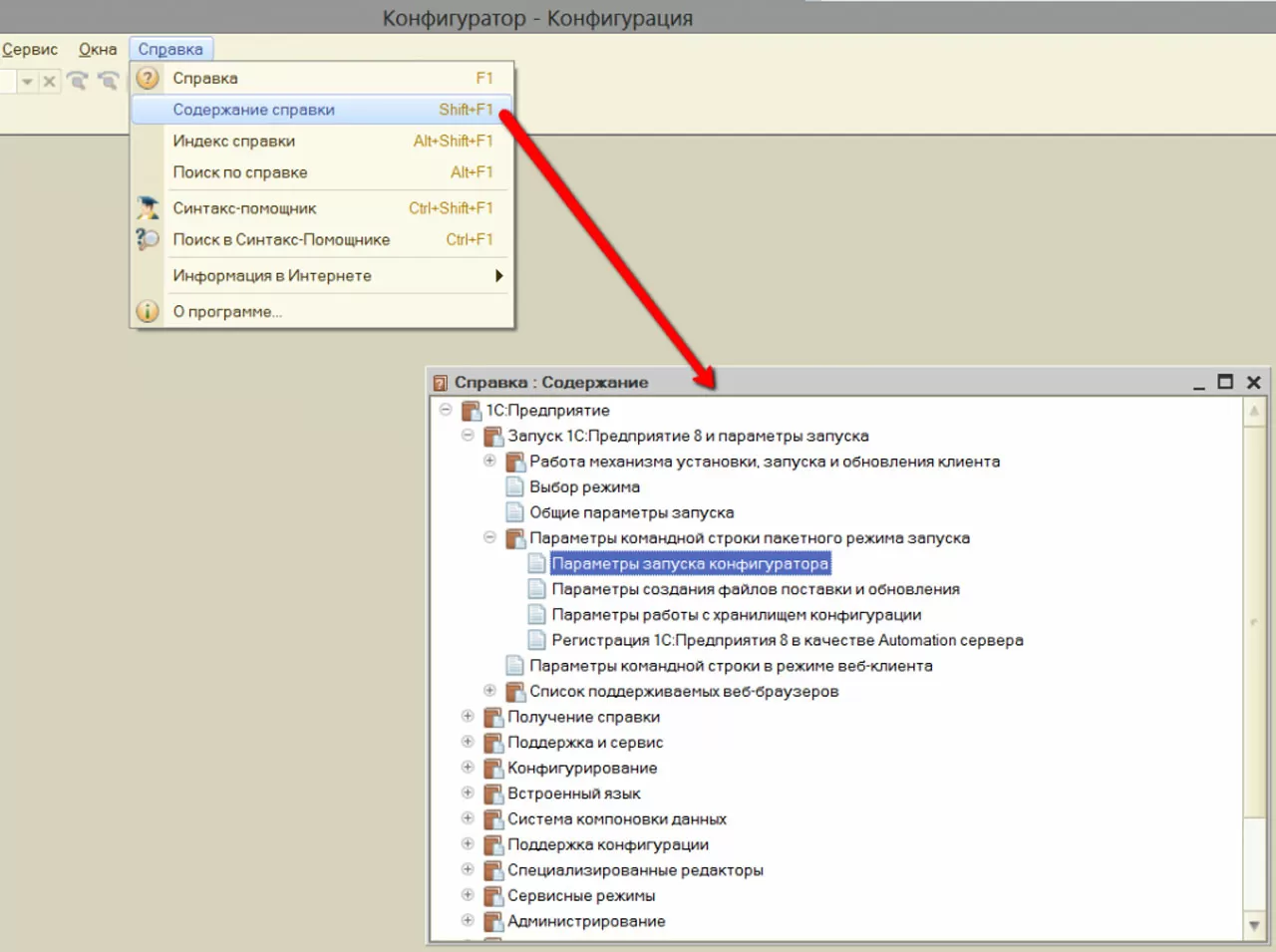This screenshot has height=952, width=1276.
Task: Expand the Получение справки node
Action: (x=468, y=716)
